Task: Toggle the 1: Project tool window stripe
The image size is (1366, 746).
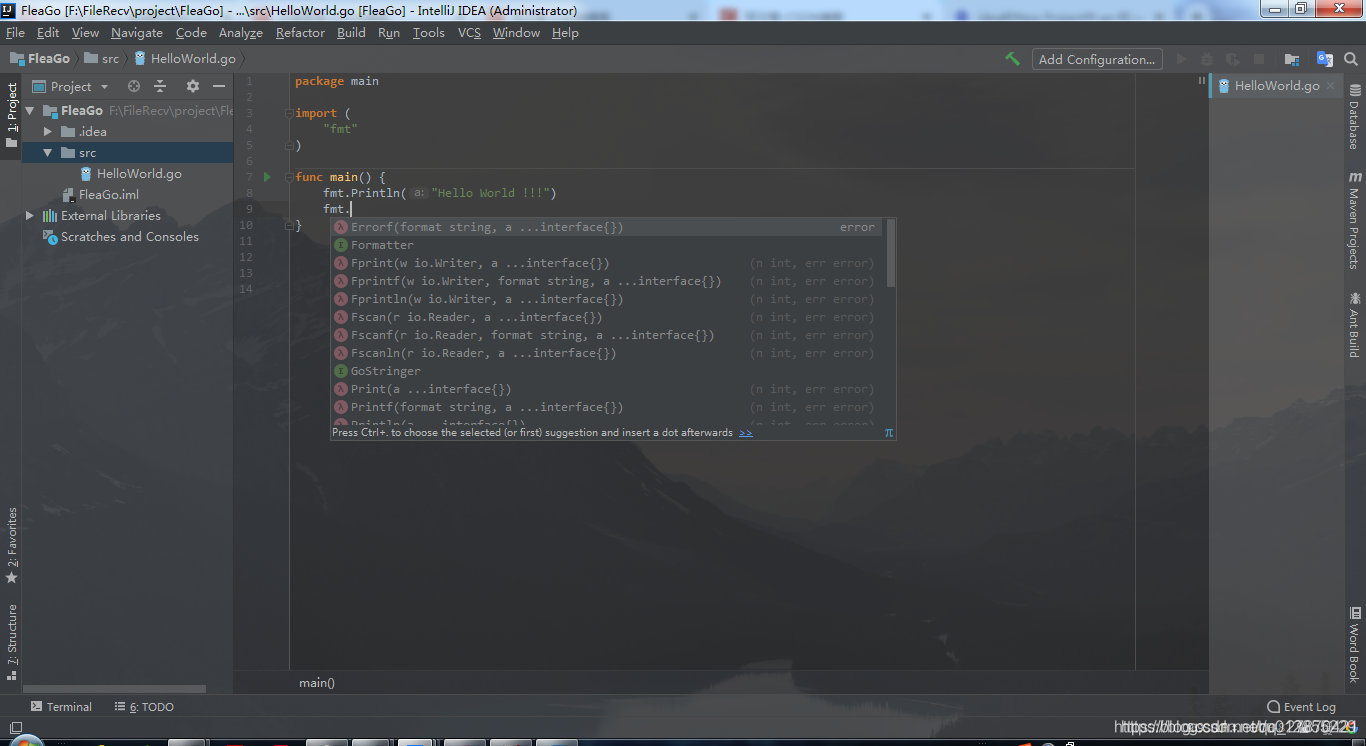Action: pyautogui.click(x=12, y=116)
